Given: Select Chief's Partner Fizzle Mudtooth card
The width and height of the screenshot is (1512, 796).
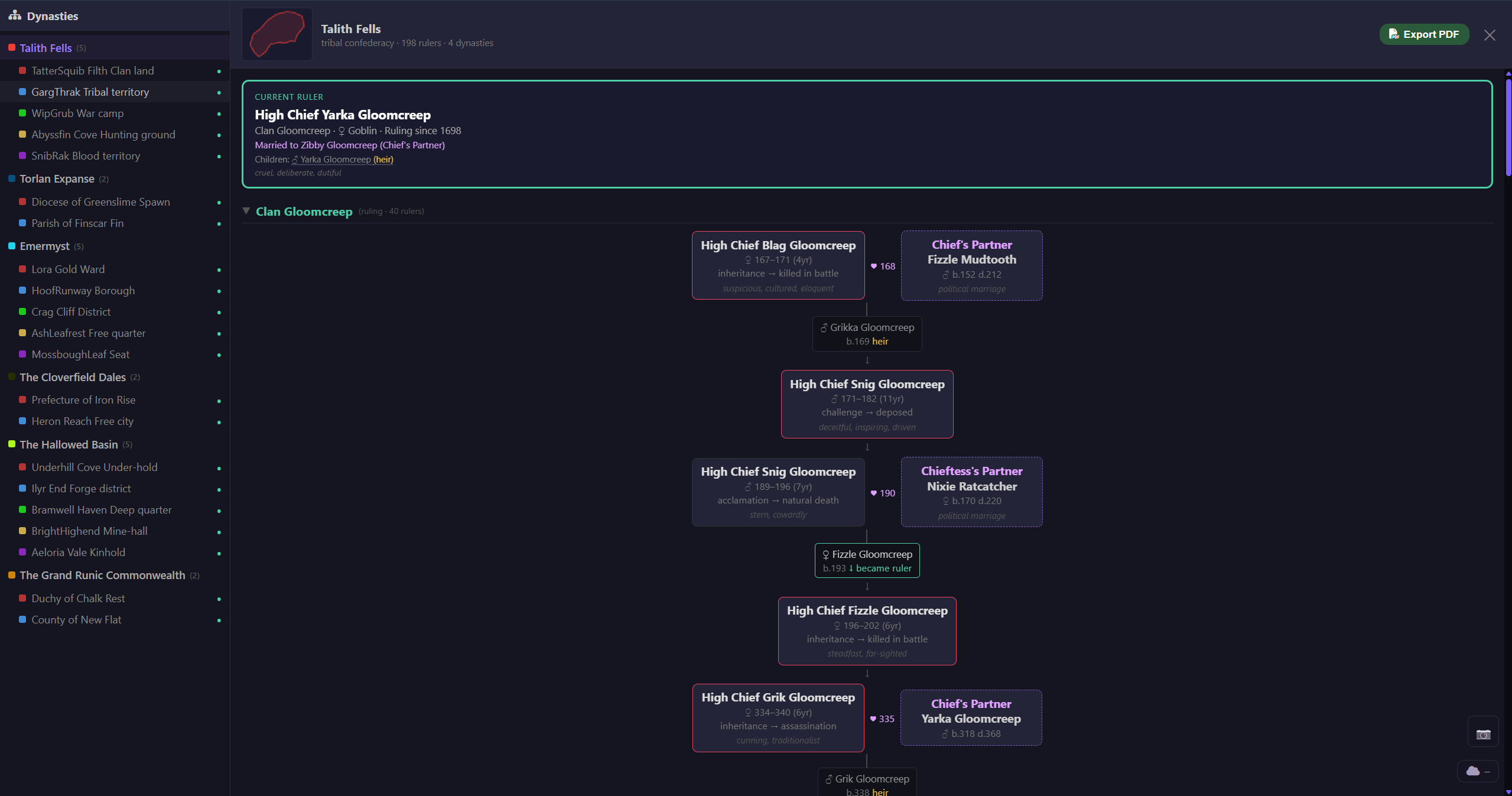Looking at the screenshot, I should (x=971, y=265).
